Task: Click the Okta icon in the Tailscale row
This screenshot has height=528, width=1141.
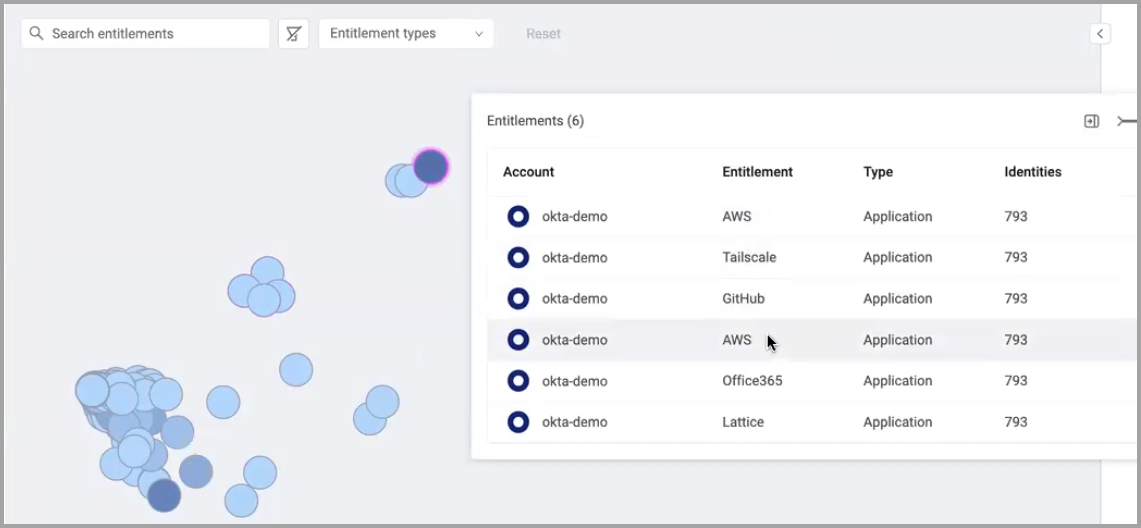Action: (x=518, y=257)
